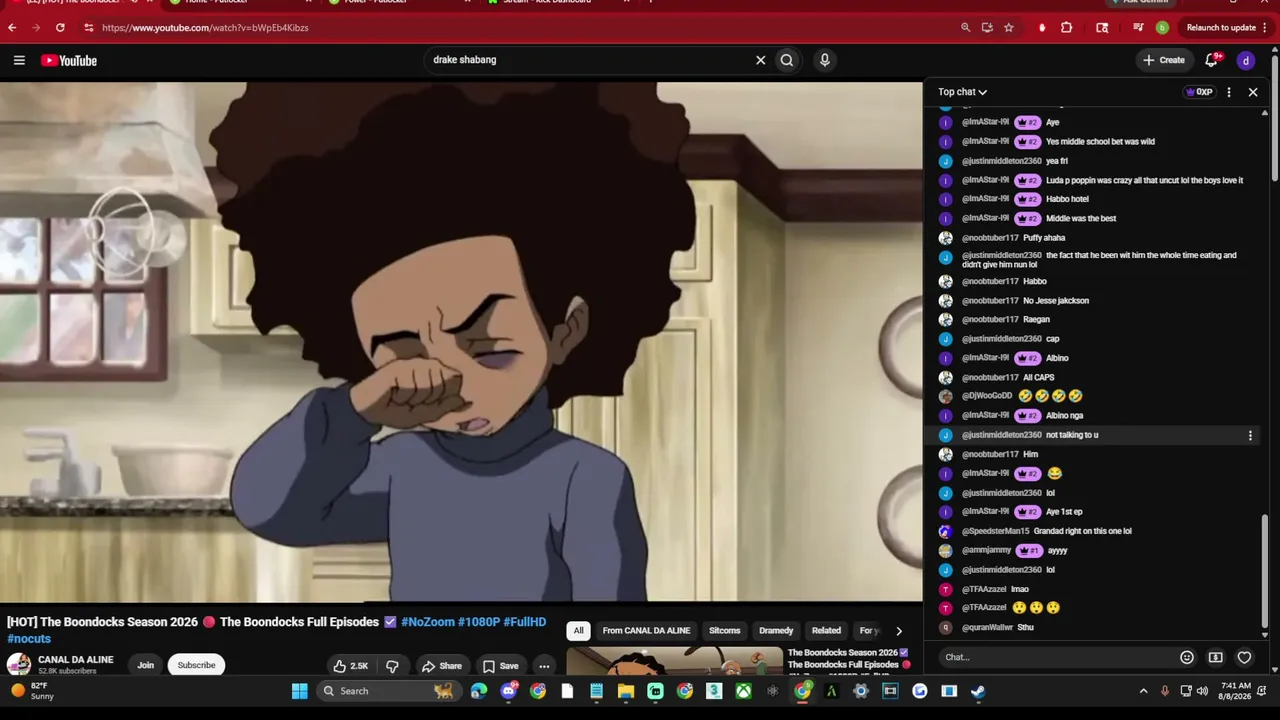
Task: Send a heart reaction in chat
Action: (x=1245, y=657)
